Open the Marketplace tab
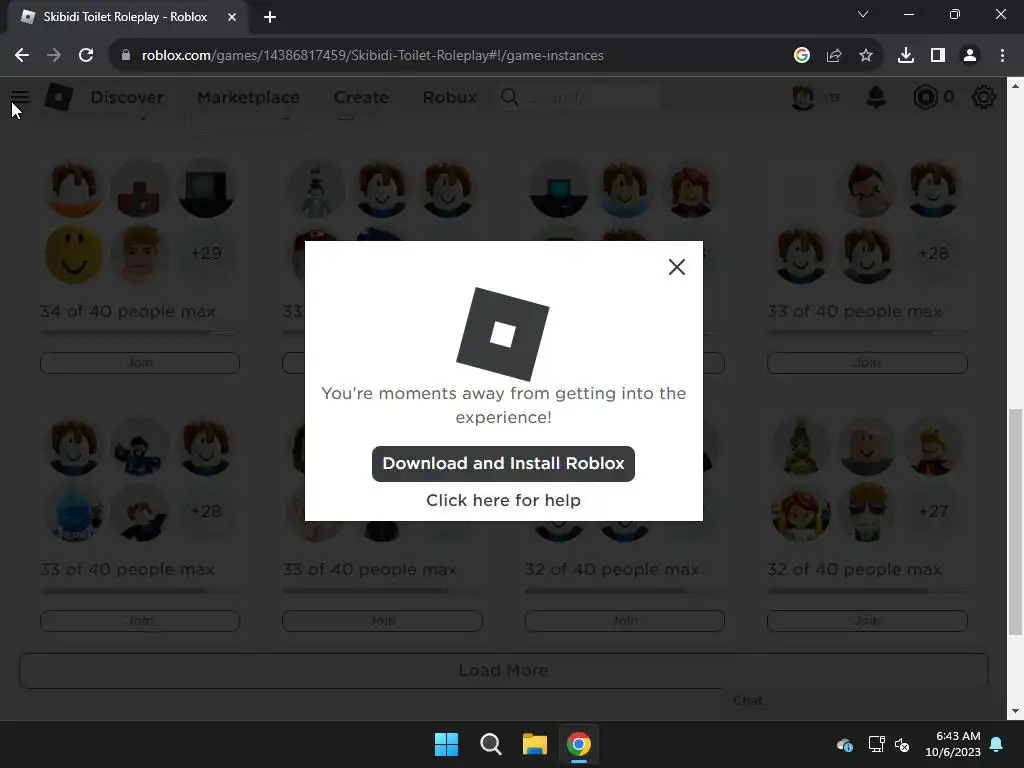This screenshot has height=768, width=1024. pos(248,97)
